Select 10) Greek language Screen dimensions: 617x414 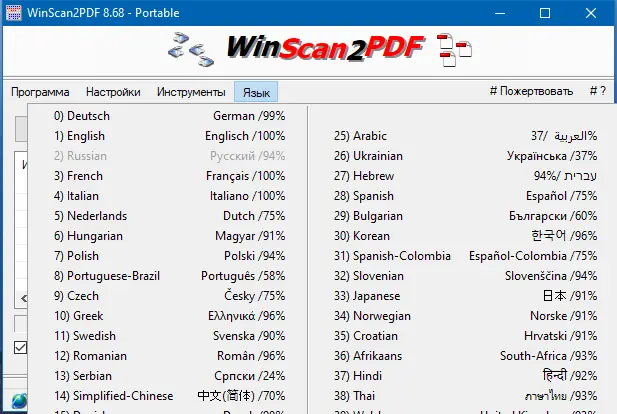[x=168, y=316]
